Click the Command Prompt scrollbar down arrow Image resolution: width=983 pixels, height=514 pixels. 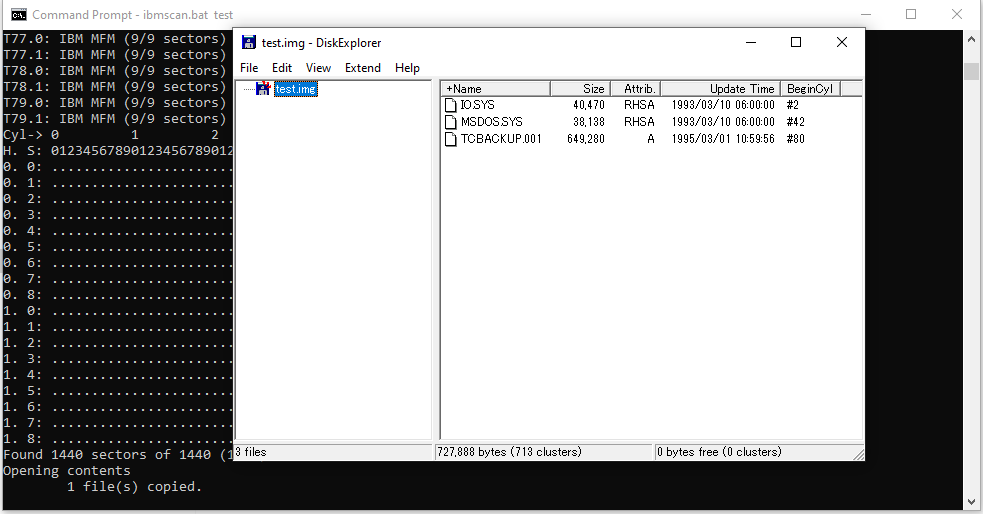click(971, 502)
